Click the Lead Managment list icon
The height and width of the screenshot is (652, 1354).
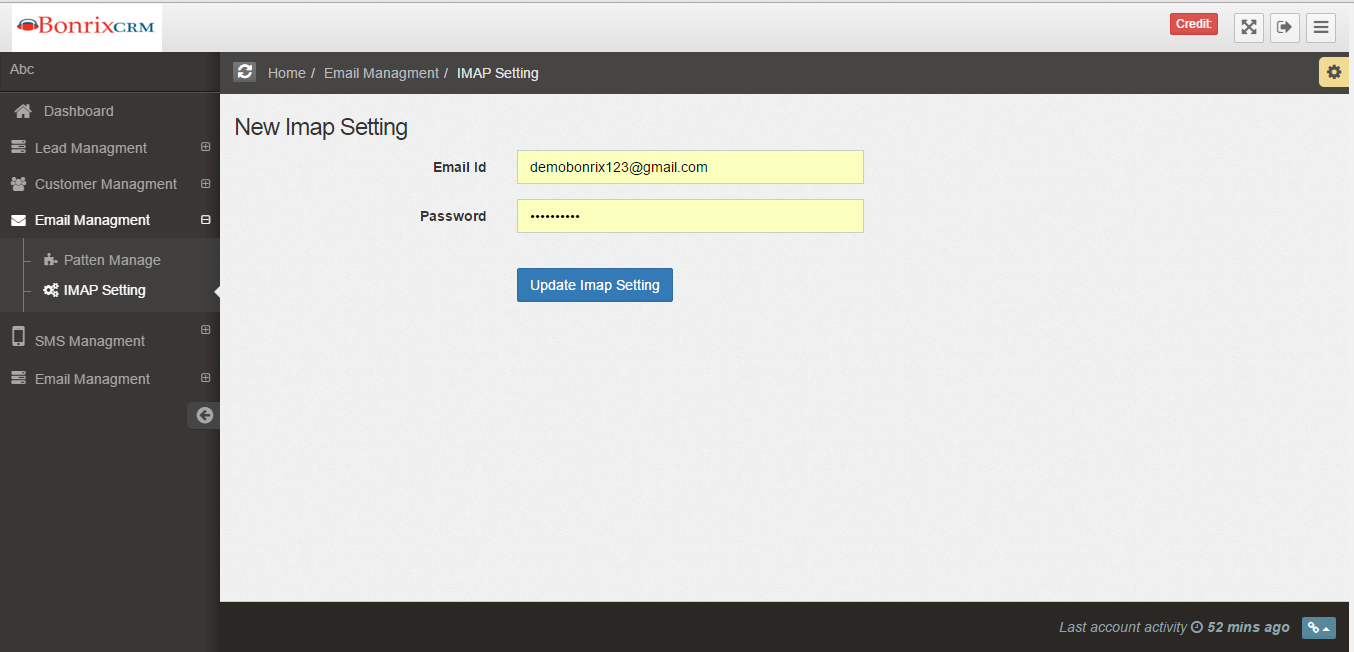[x=18, y=147]
